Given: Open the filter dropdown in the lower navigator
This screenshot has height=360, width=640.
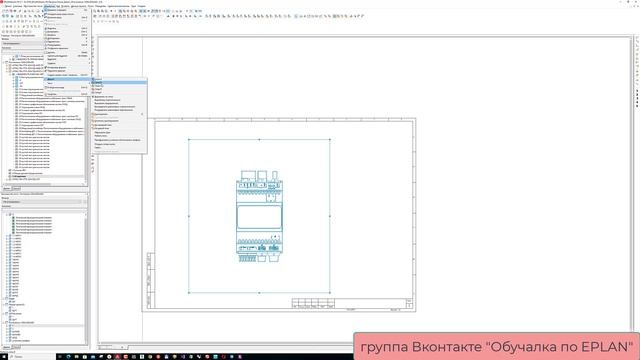Looking at the screenshot, I should pyautogui.click(x=42, y=202).
